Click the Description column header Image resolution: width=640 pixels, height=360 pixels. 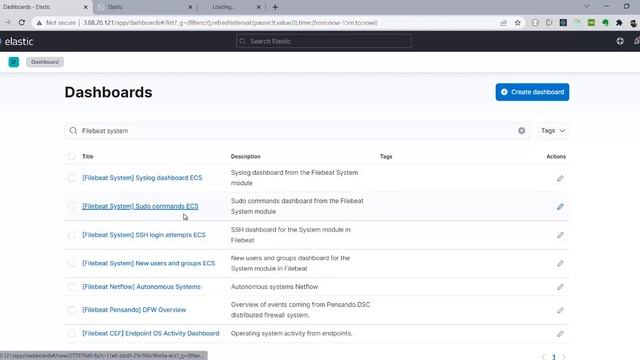point(245,156)
